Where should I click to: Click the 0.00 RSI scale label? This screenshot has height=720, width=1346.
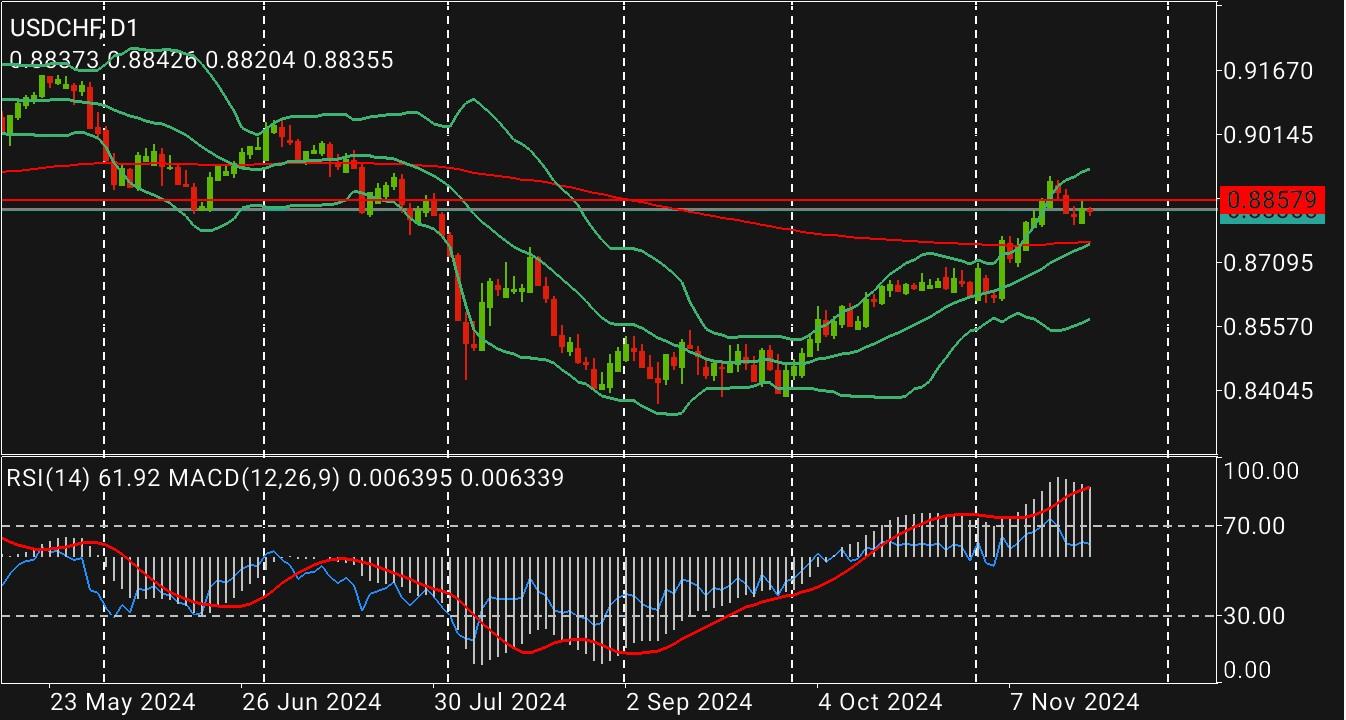1249,670
